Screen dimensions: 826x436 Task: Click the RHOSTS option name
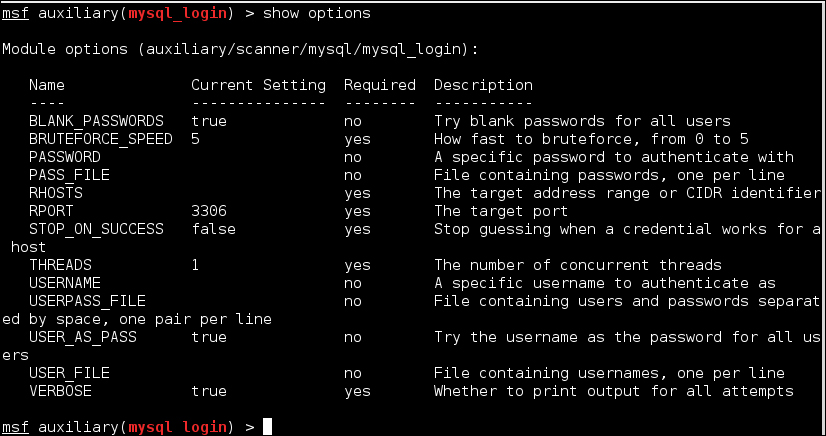tap(56, 193)
